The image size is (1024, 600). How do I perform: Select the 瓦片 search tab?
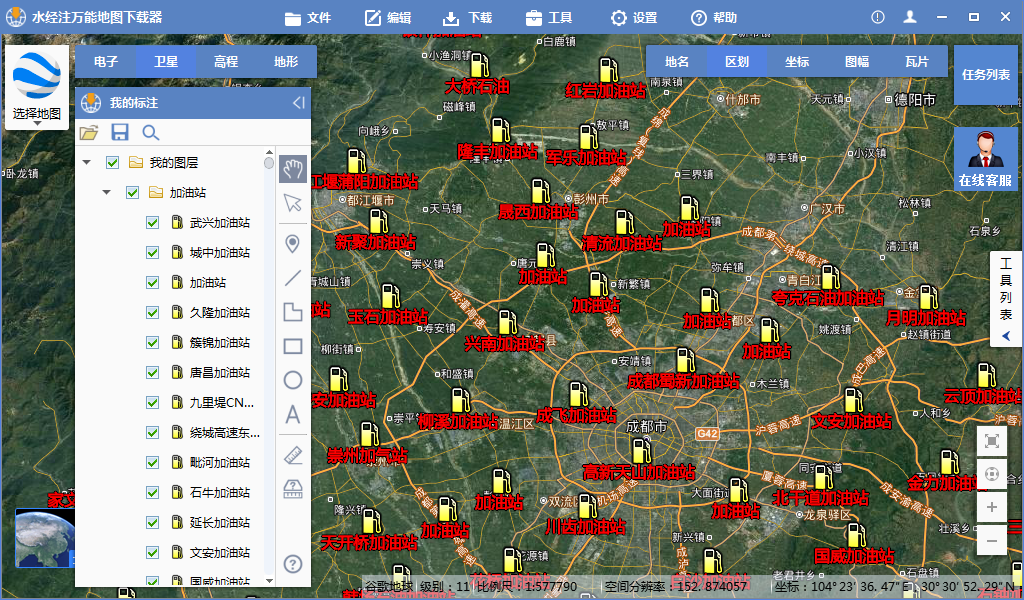click(917, 61)
